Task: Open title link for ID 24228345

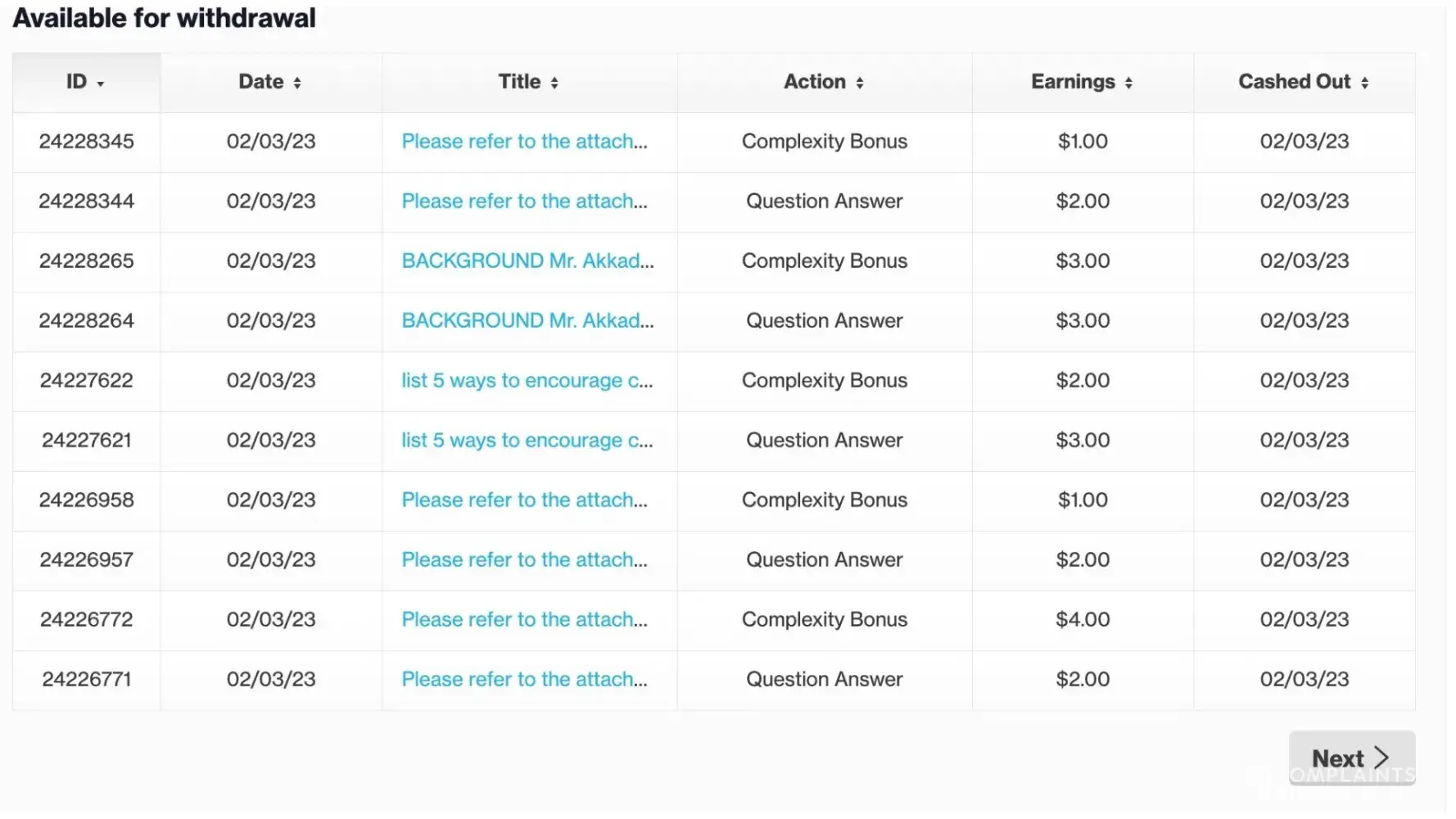Action: tap(524, 142)
